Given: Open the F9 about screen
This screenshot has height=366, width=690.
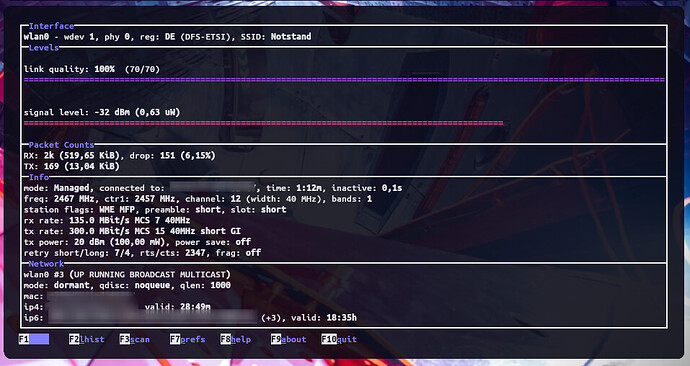Looking at the screenshot, I should 288,339.
